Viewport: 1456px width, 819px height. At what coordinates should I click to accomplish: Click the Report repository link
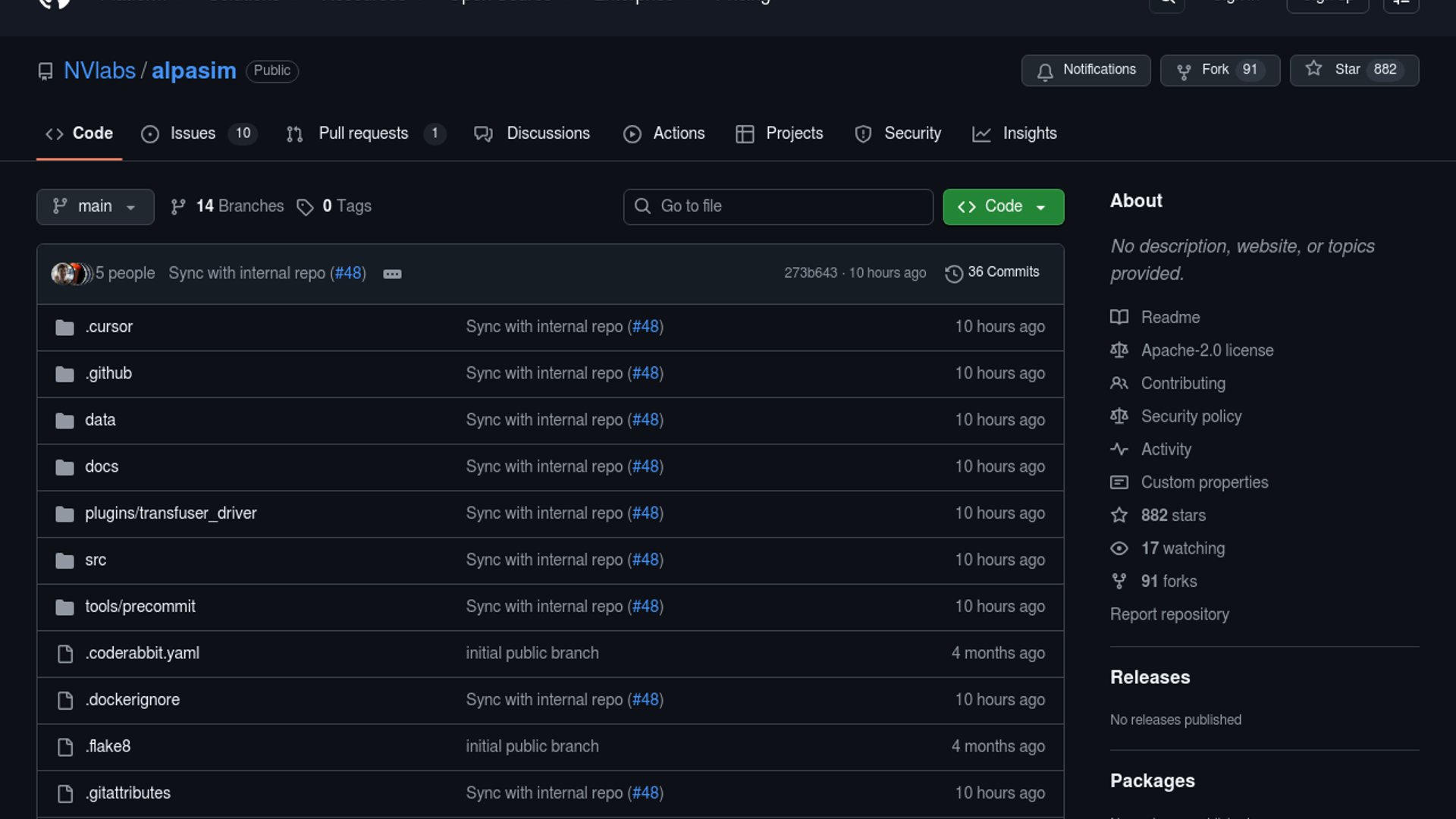point(1169,614)
